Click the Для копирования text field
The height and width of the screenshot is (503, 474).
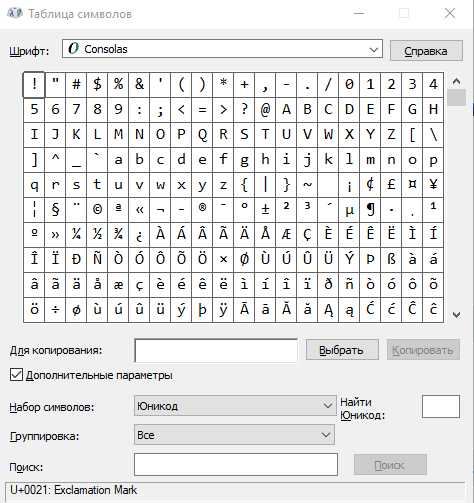point(216,350)
